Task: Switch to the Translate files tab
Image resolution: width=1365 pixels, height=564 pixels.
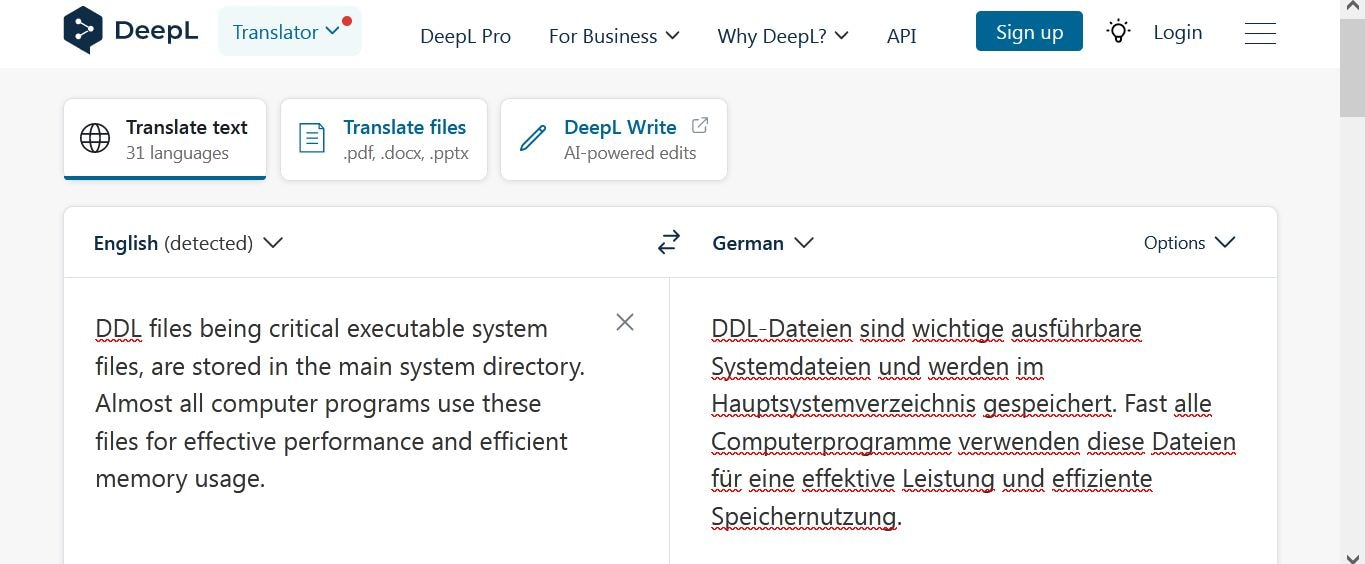Action: pyautogui.click(x=384, y=139)
